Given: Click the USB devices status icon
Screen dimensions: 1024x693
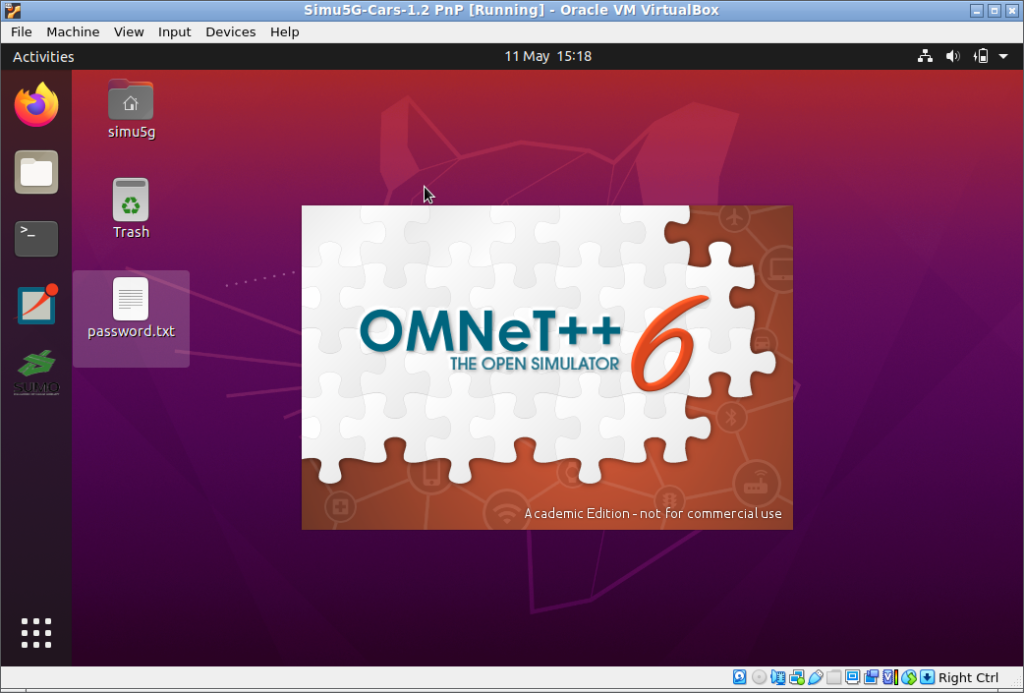Looking at the screenshot, I should point(816,677).
